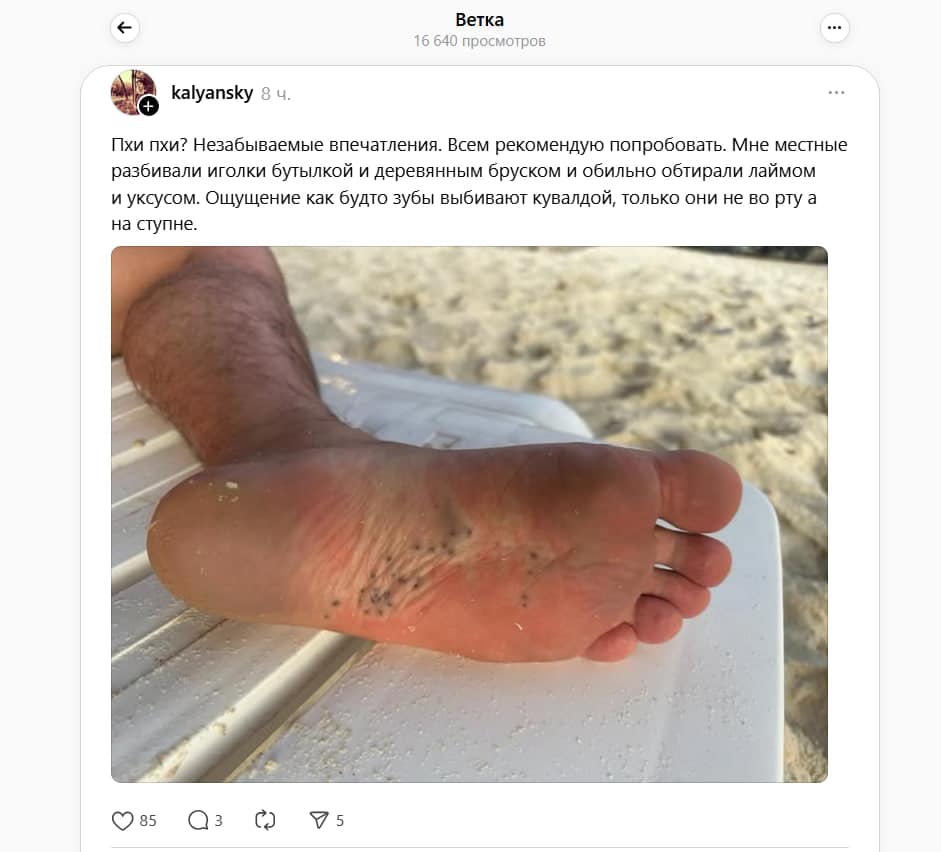
Task: Repost using the circular arrows icon
Action: tap(265, 820)
